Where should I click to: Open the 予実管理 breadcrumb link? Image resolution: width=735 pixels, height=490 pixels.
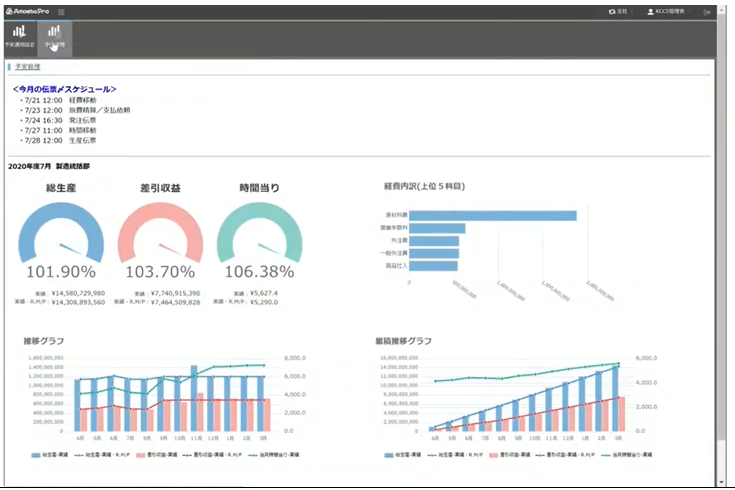click(x=28, y=67)
